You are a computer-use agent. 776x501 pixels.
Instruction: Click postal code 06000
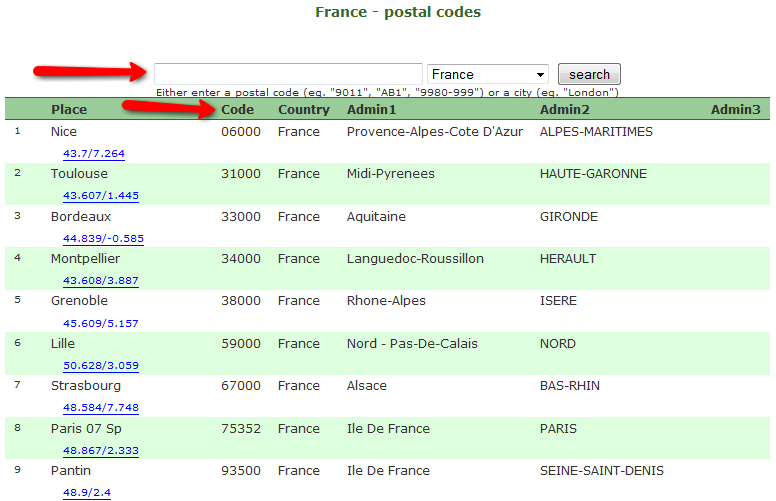[241, 132]
